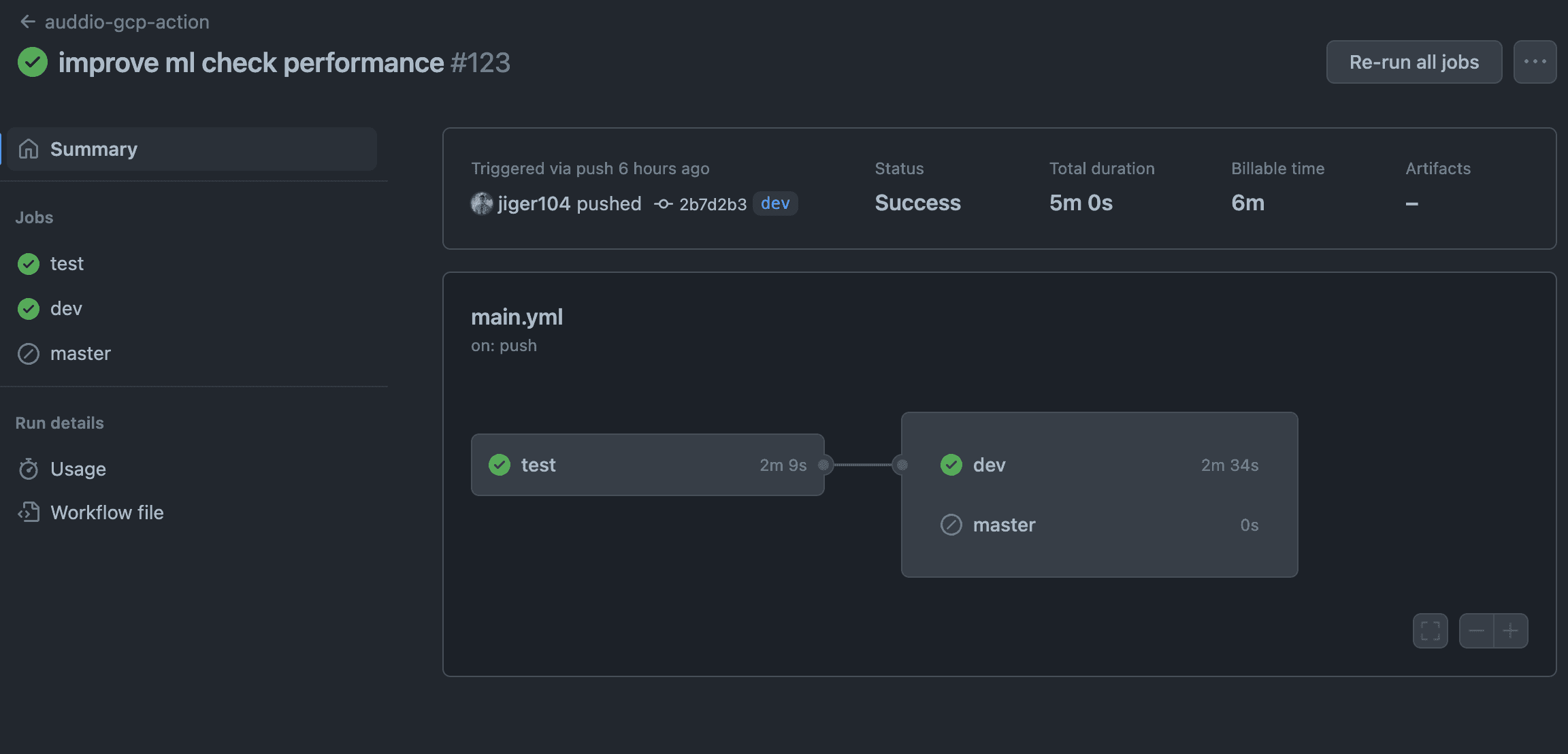Click the file-code icon beside Workflow file

(29, 512)
